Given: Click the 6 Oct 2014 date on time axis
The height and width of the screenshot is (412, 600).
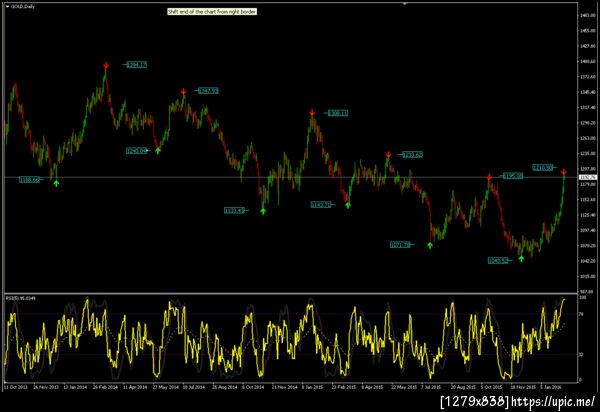Looking at the screenshot, I should coord(253,387).
